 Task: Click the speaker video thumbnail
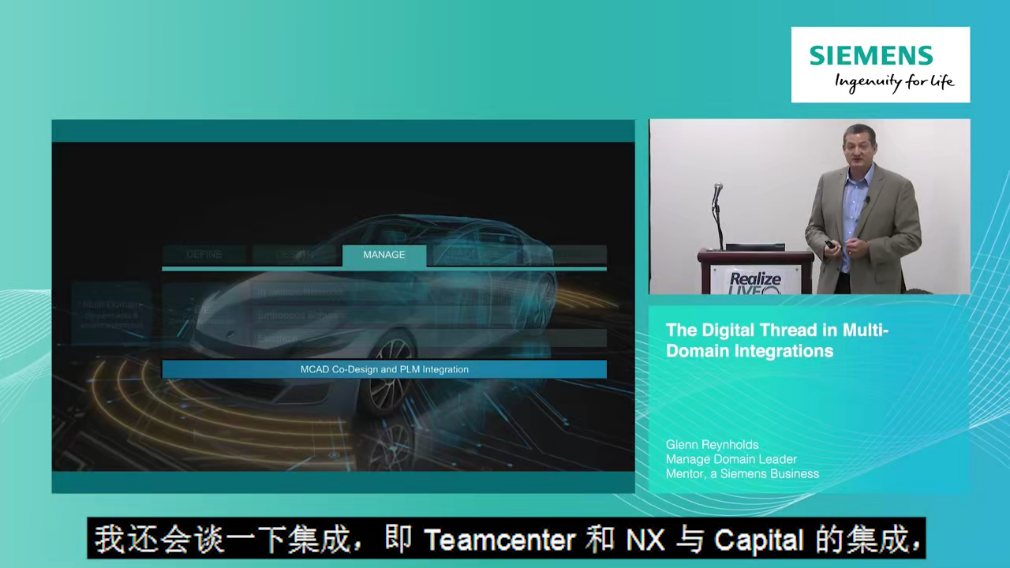[x=809, y=207]
